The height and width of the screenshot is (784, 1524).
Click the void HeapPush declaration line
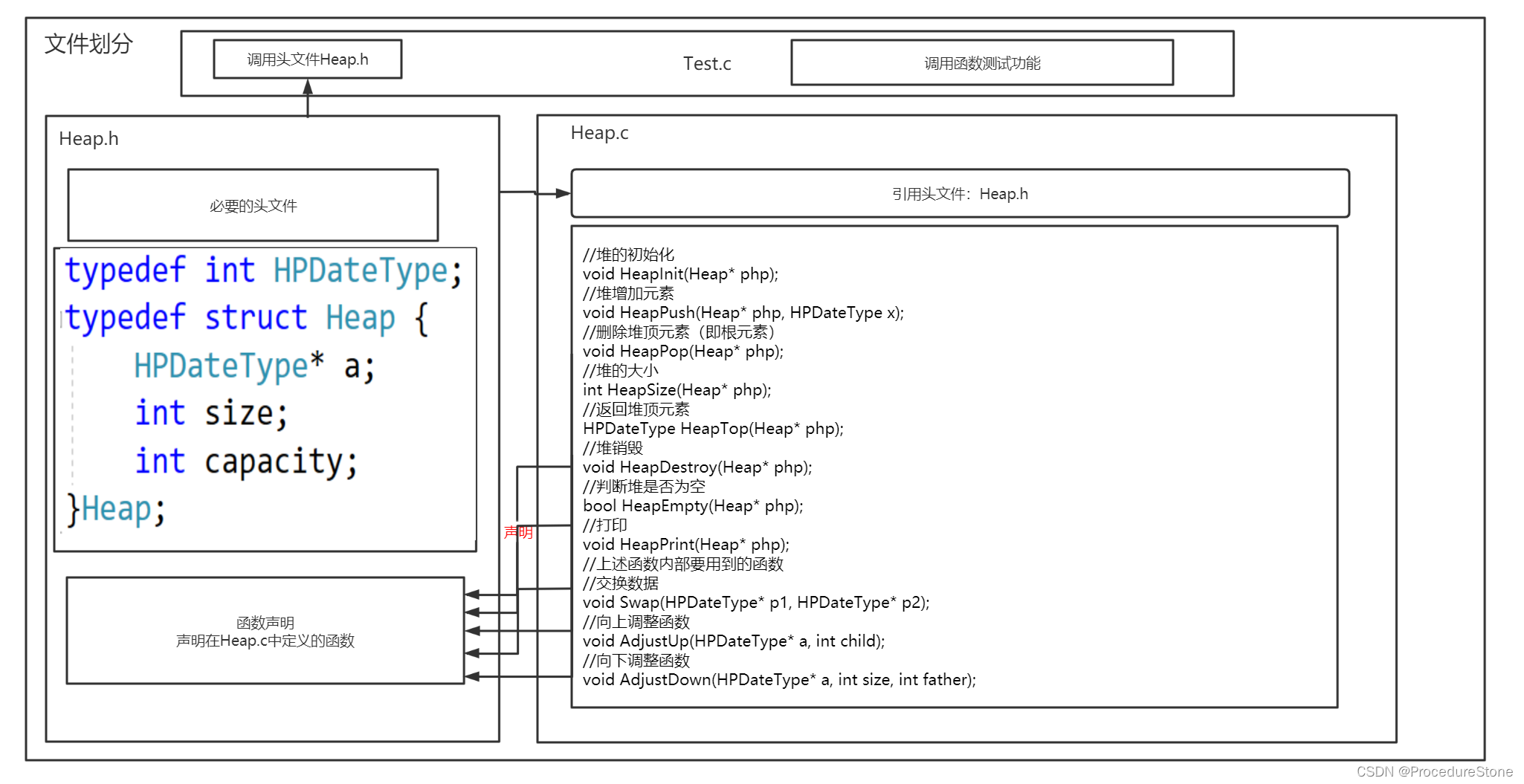click(743, 313)
